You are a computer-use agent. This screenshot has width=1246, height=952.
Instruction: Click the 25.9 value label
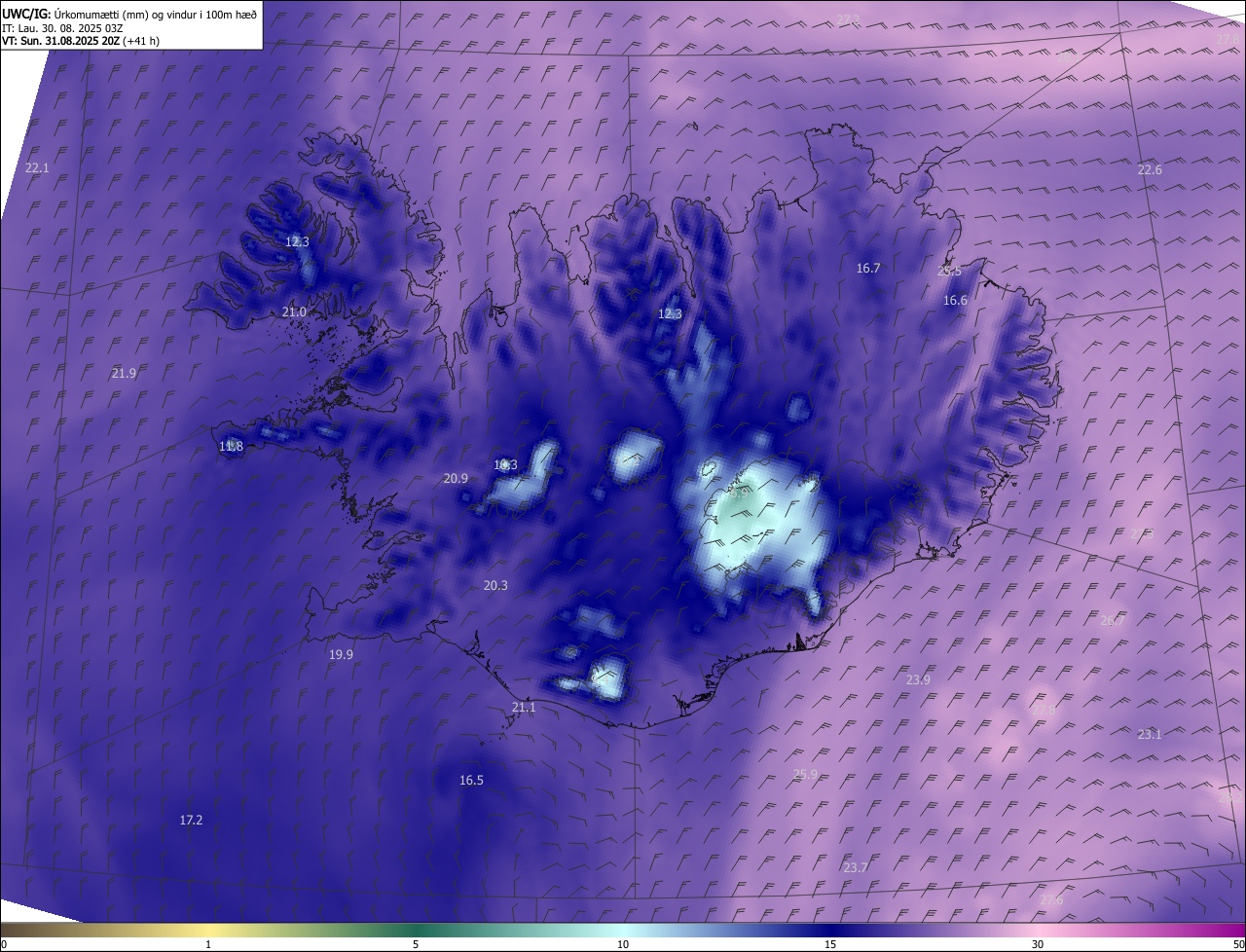pyautogui.click(x=805, y=775)
